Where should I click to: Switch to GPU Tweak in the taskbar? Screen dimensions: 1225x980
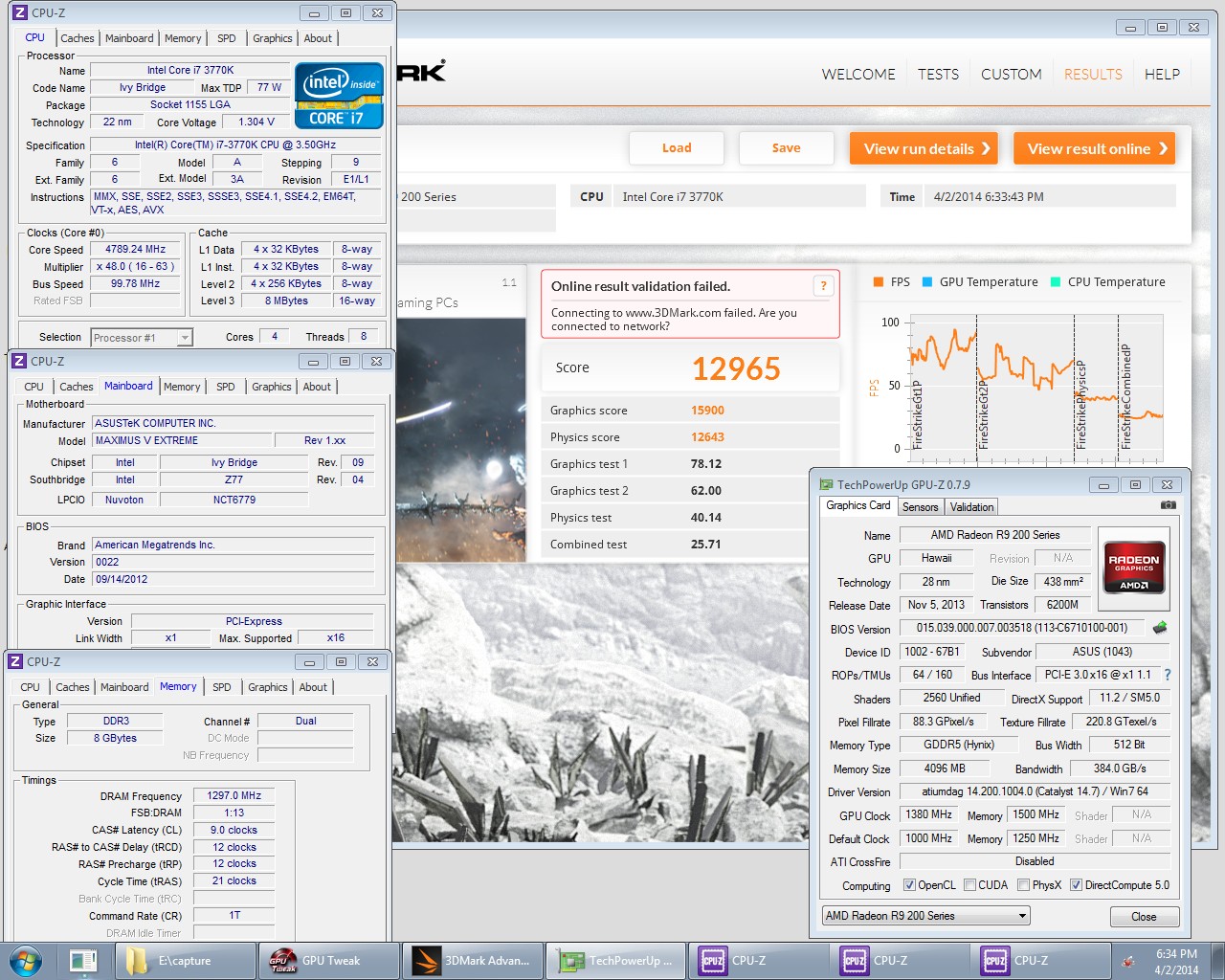(328, 961)
